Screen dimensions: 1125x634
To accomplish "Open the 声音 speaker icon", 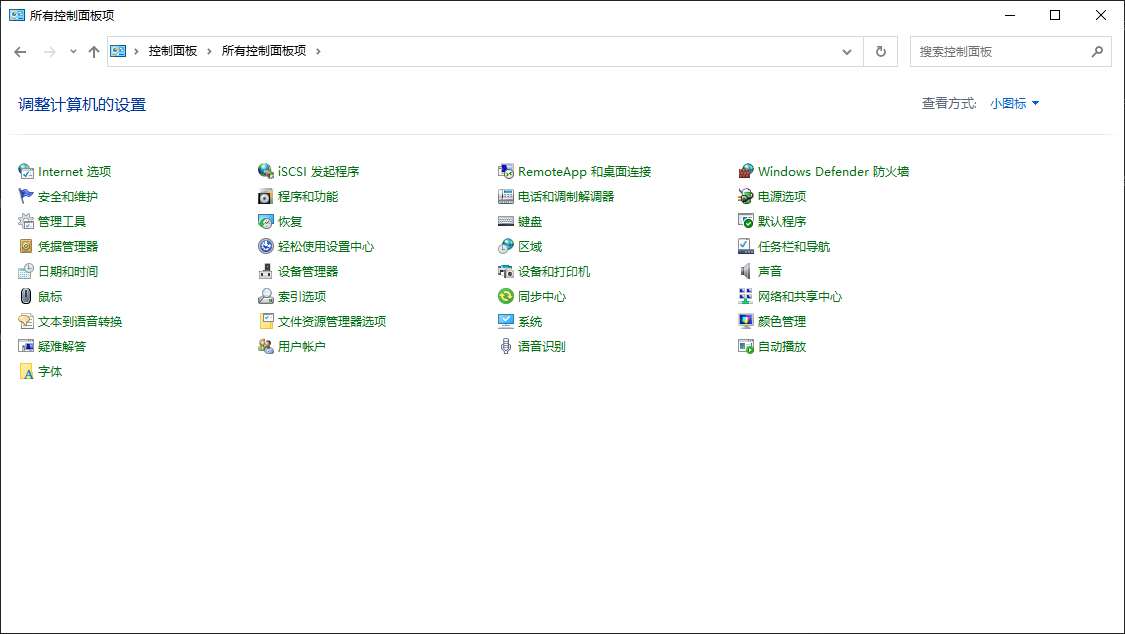I will (x=746, y=272).
